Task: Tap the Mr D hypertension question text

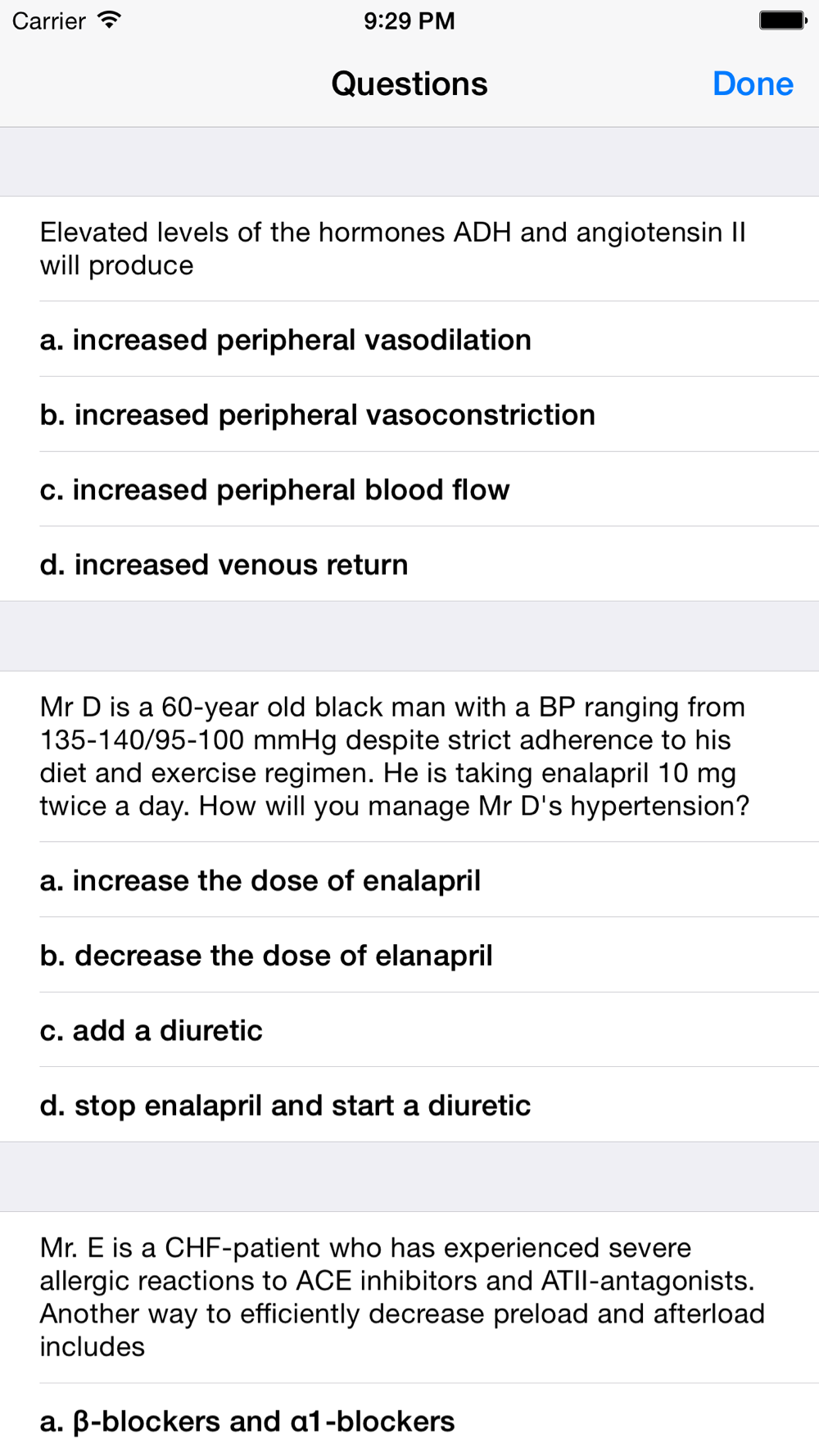Action: 395,757
